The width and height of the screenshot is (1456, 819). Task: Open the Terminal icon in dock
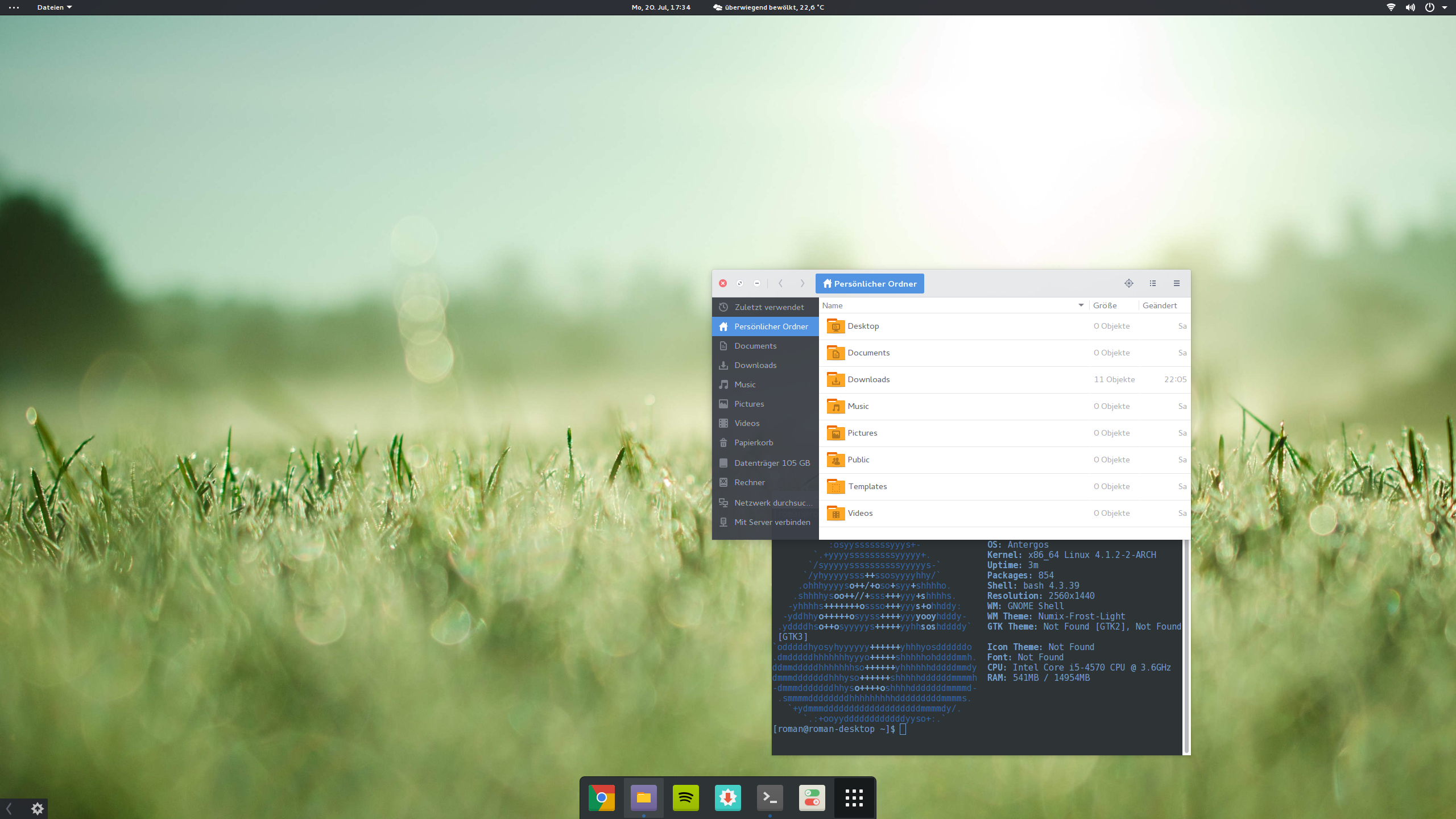pyautogui.click(x=770, y=798)
